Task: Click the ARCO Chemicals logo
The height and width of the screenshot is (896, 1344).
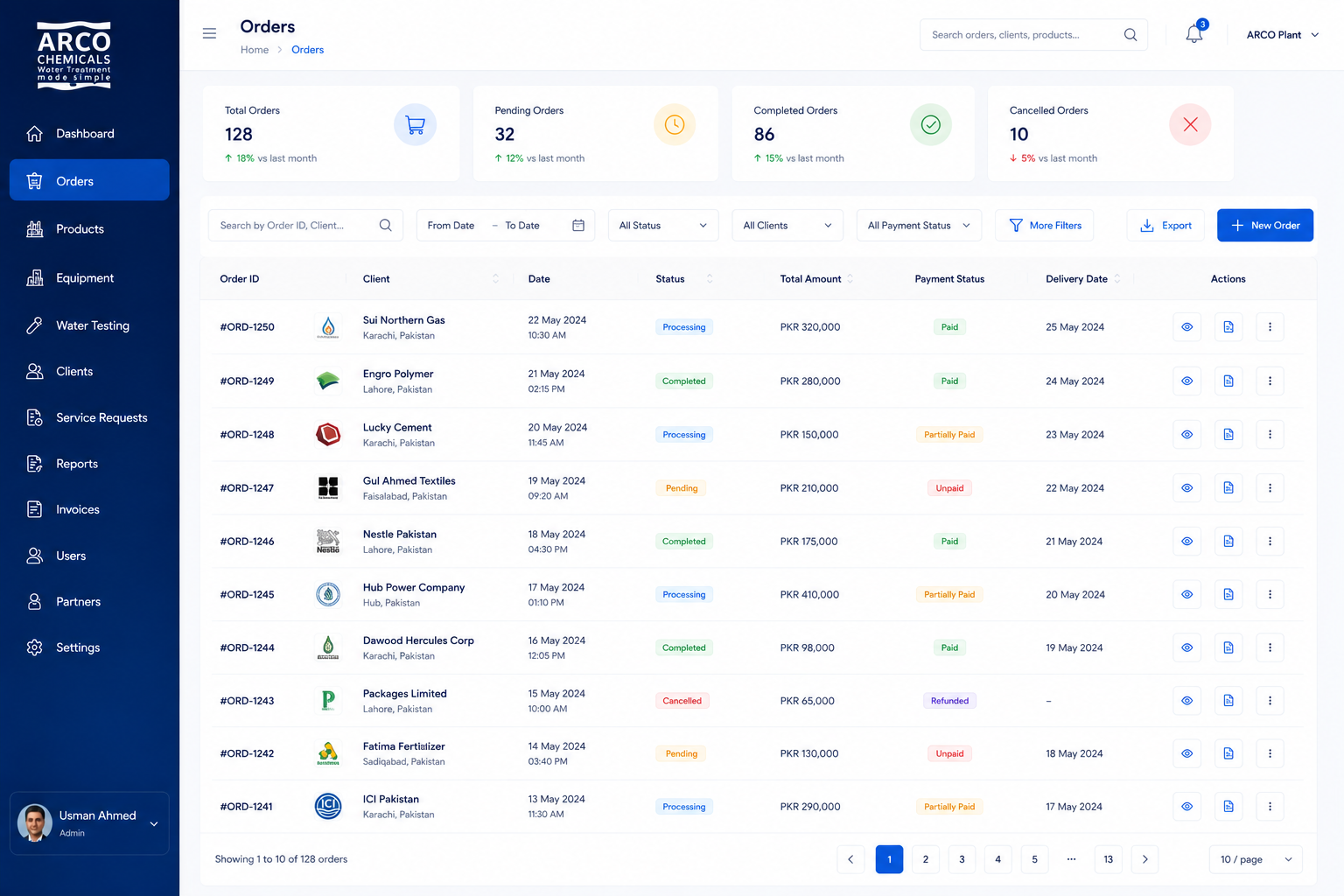Action: [x=74, y=55]
